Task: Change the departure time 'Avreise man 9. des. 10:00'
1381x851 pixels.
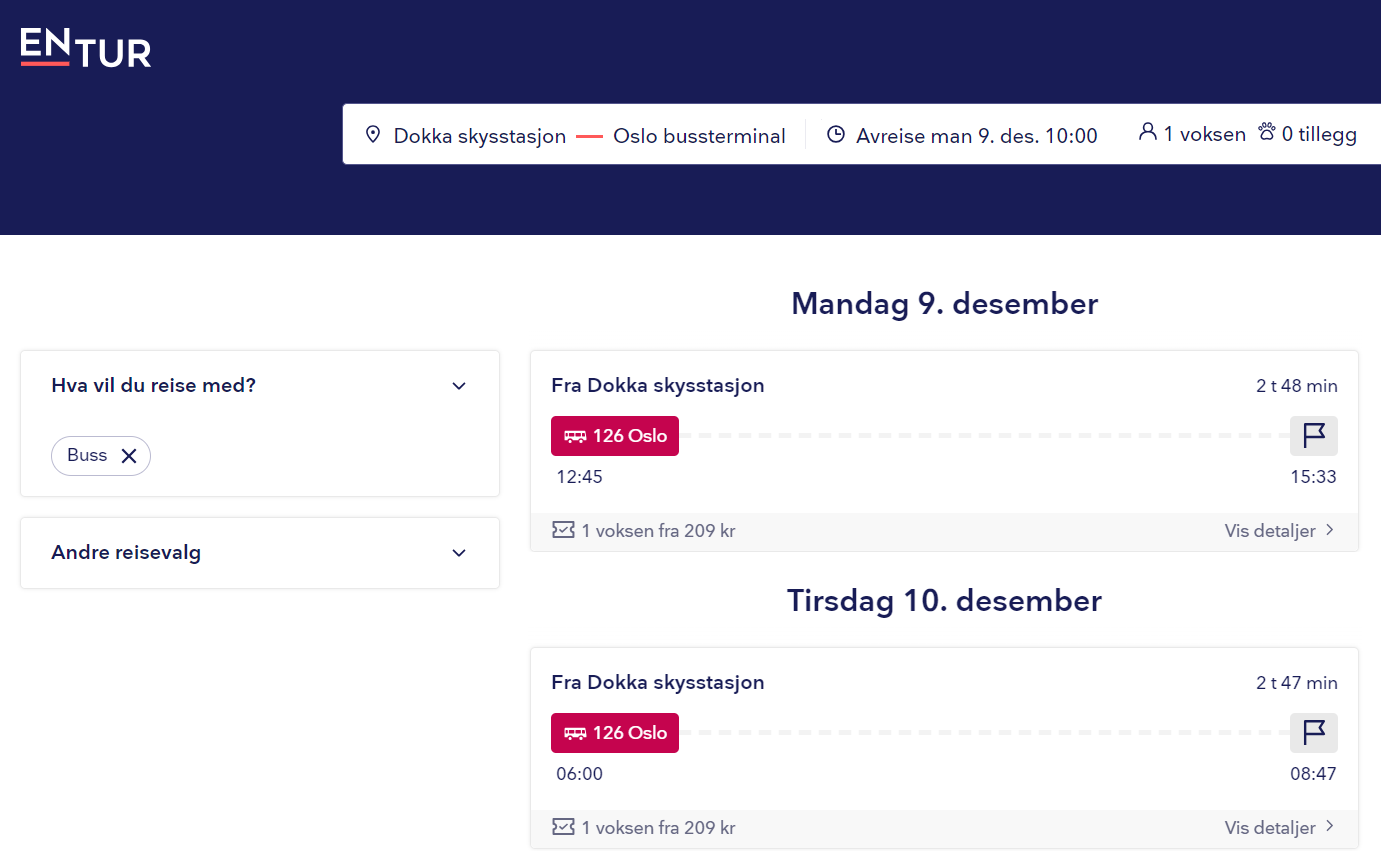Action: [x=976, y=135]
